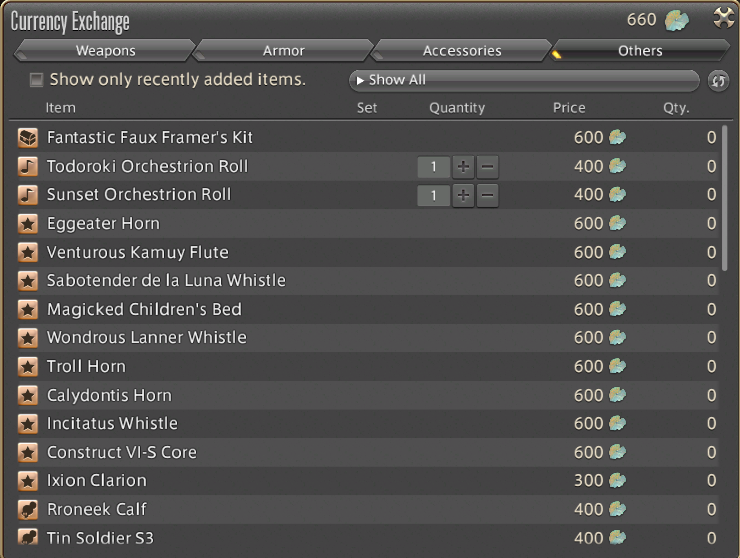740x558 pixels.
Task: Pick the Rroneek Calf item
Action: [96, 509]
